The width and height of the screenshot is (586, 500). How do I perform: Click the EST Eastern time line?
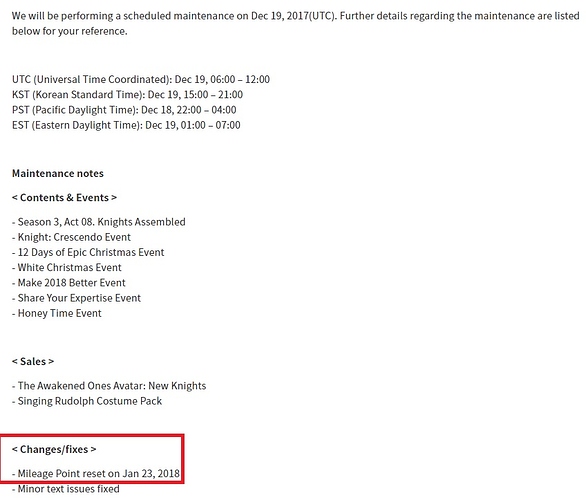(126, 125)
